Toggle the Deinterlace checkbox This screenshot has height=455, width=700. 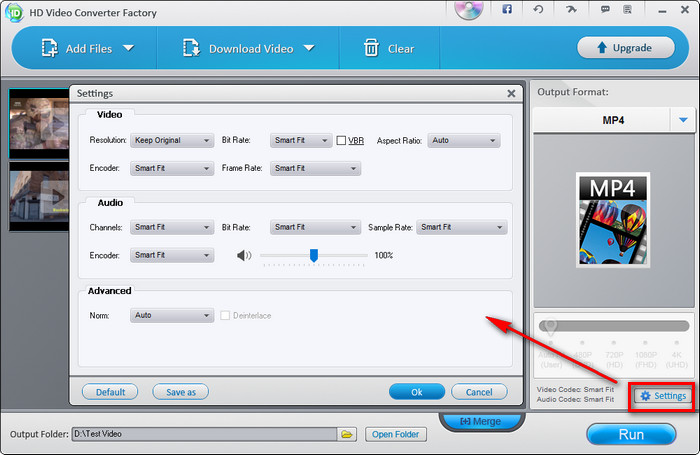coord(225,316)
